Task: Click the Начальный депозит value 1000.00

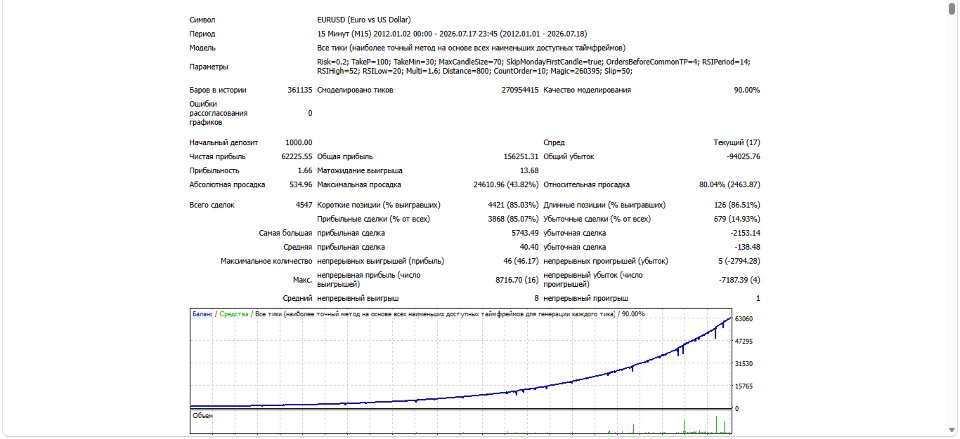Action: pyautogui.click(x=299, y=143)
